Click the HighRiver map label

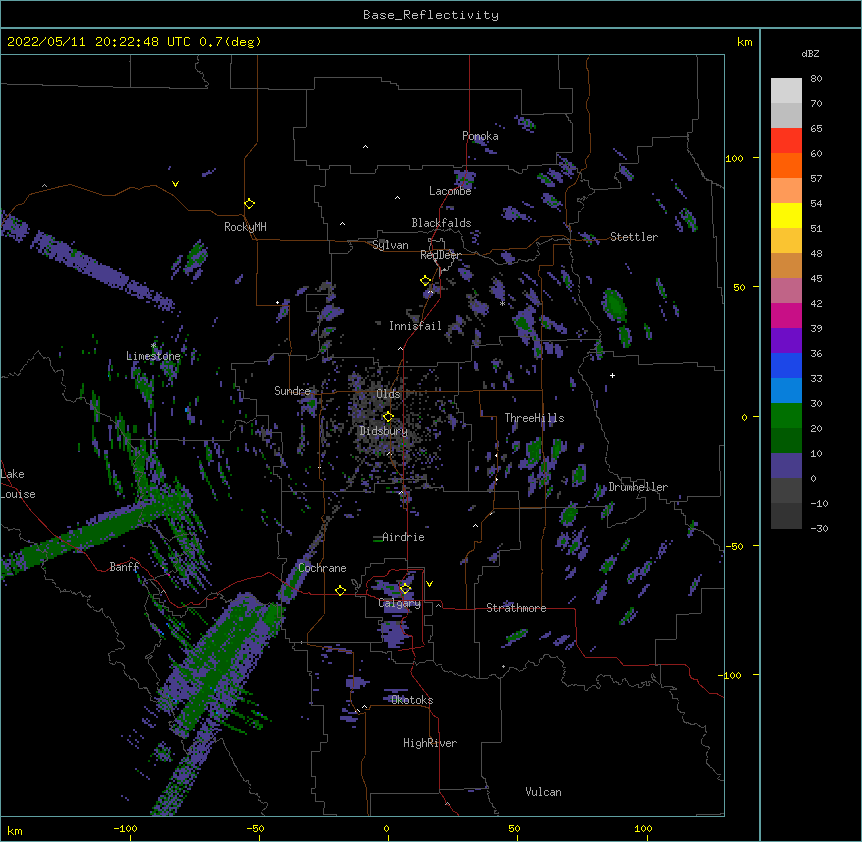pyautogui.click(x=430, y=743)
